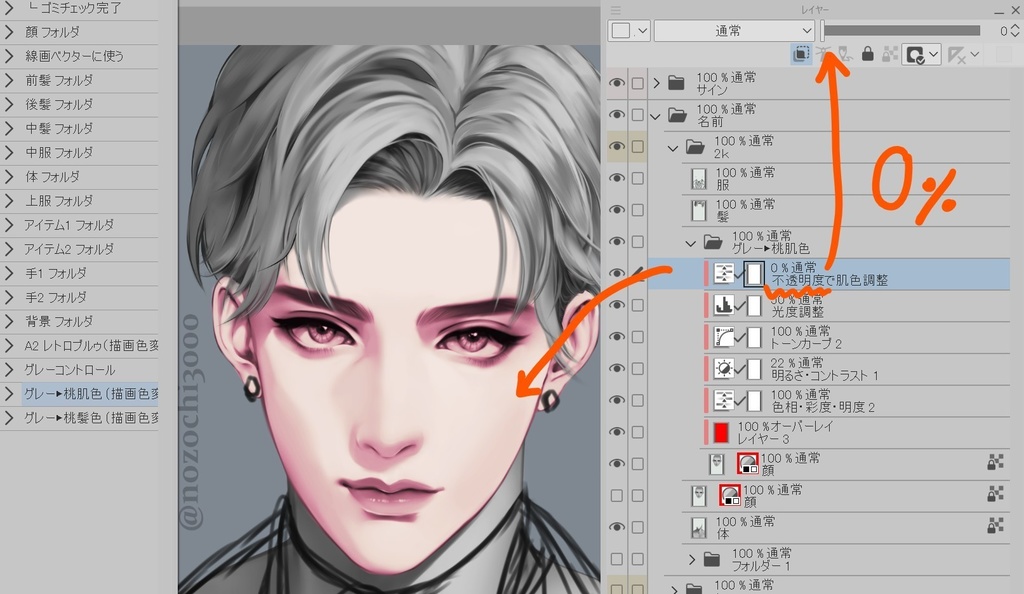Image resolution: width=1024 pixels, height=594 pixels.
Task: Expand the サイン folder
Action: point(656,83)
